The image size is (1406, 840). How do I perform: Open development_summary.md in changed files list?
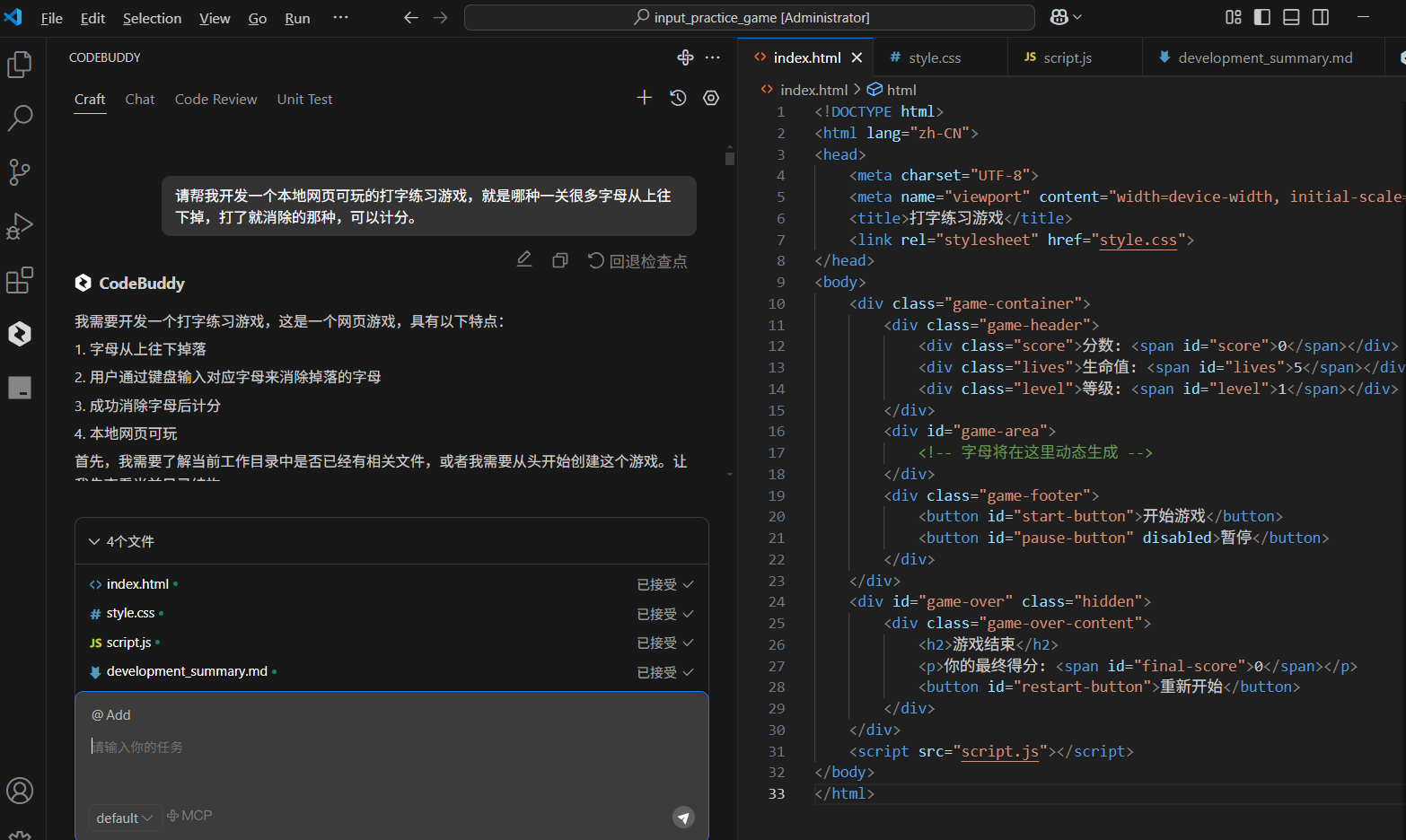(187, 671)
